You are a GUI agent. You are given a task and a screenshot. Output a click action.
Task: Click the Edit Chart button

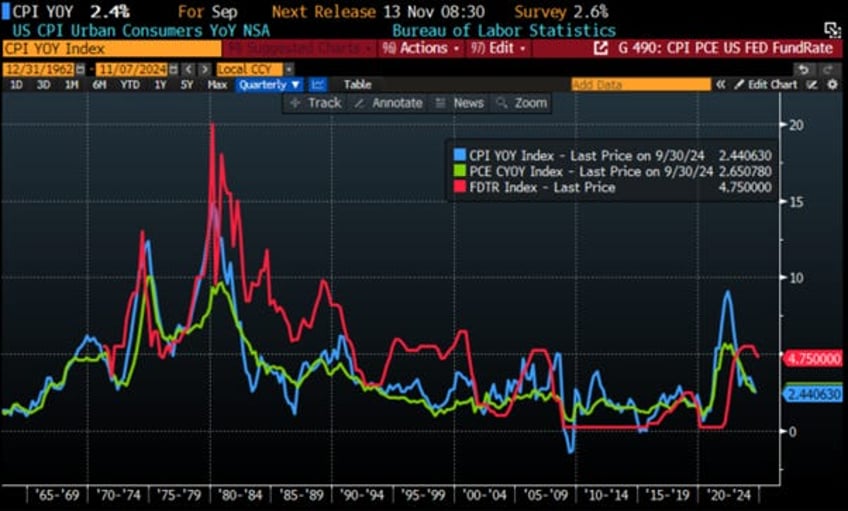pos(765,84)
